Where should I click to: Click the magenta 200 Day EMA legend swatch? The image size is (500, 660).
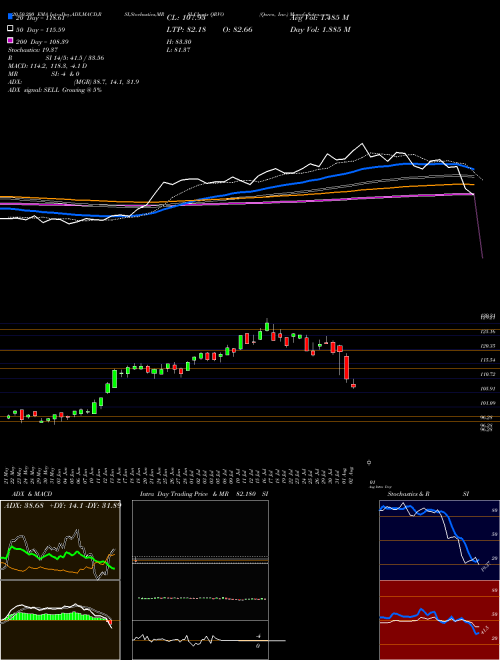pos(11,40)
